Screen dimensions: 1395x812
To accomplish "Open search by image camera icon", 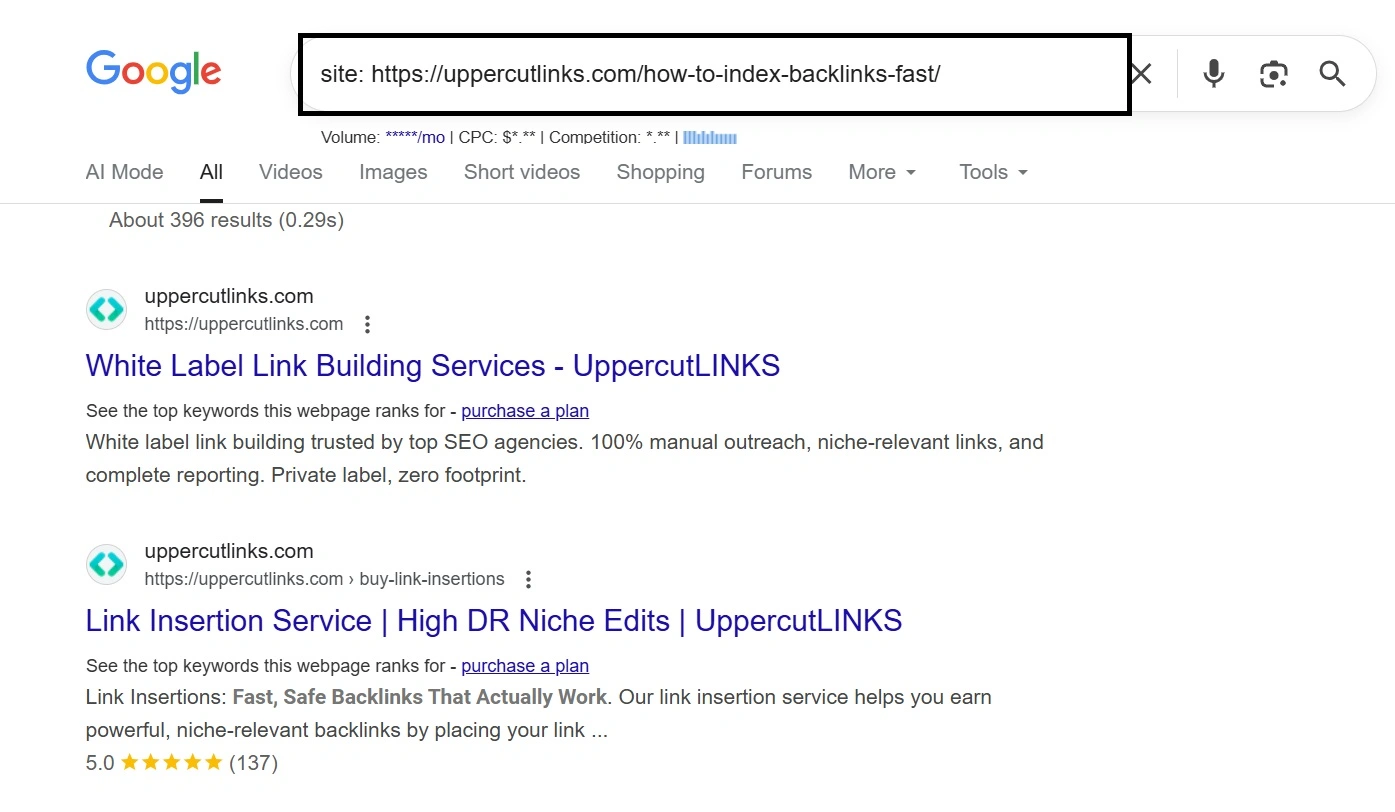I will point(1273,73).
